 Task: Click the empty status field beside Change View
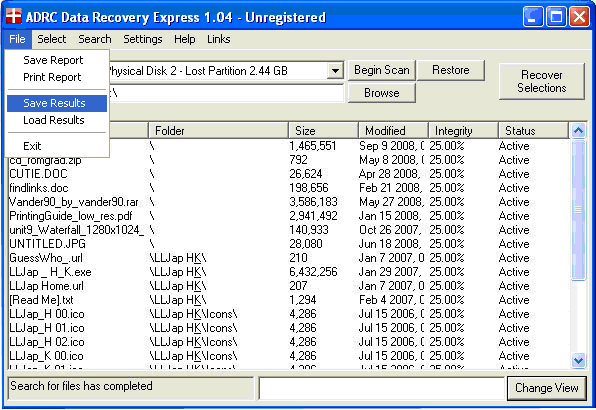(x=382, y=388)
